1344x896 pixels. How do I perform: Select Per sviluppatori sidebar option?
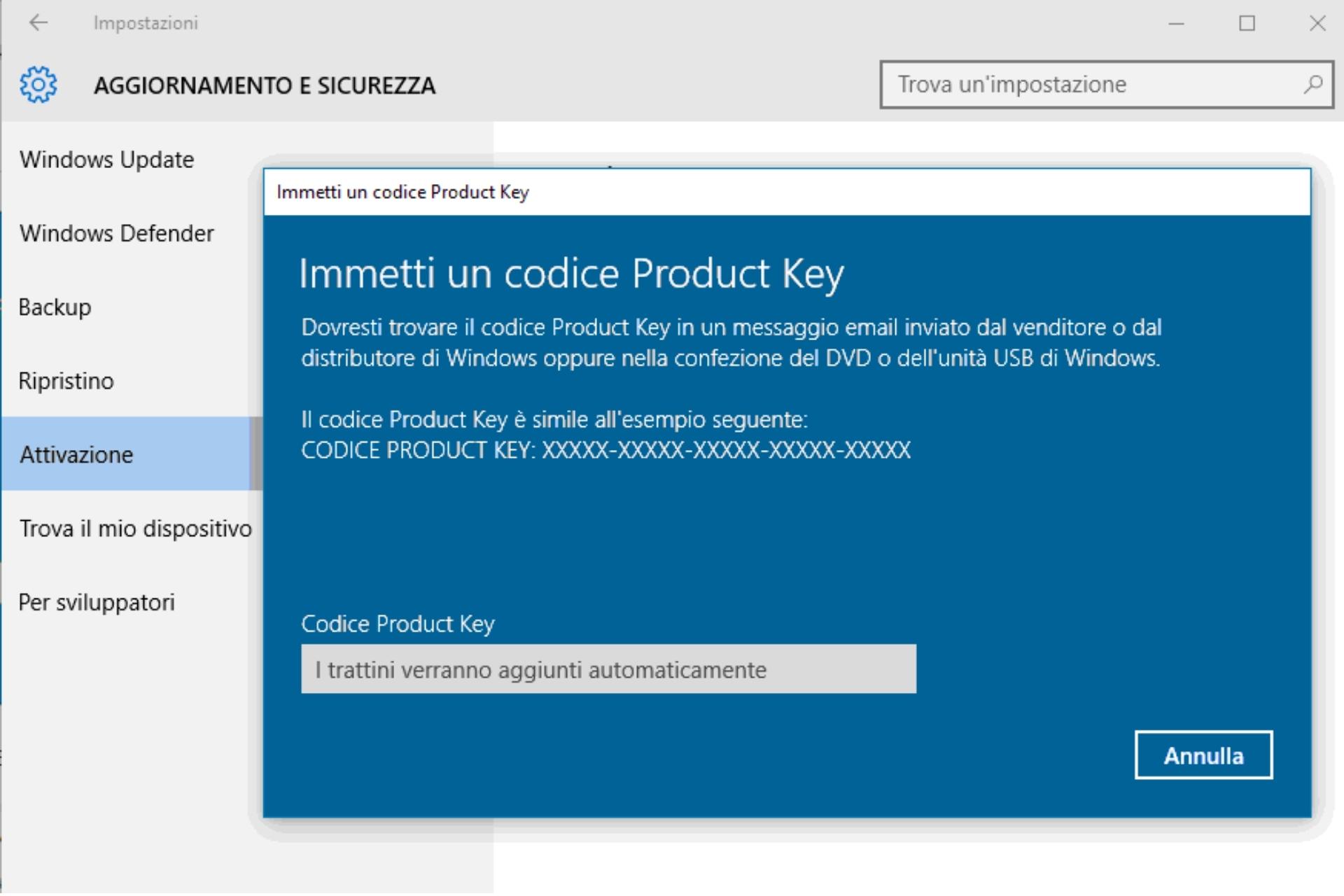point(97,601)
